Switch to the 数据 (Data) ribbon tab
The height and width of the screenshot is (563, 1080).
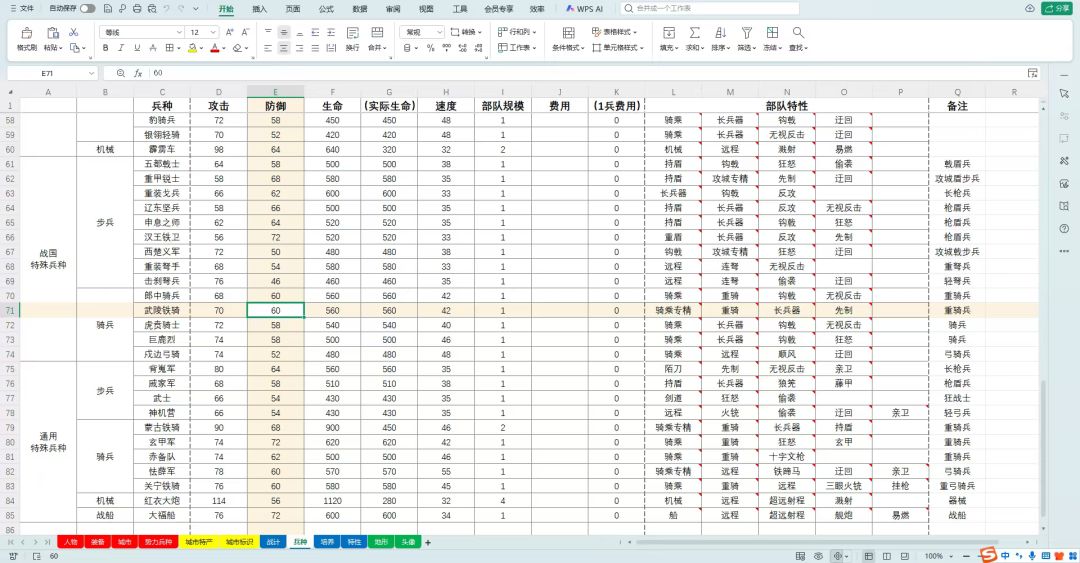click(x=360, y=9)
